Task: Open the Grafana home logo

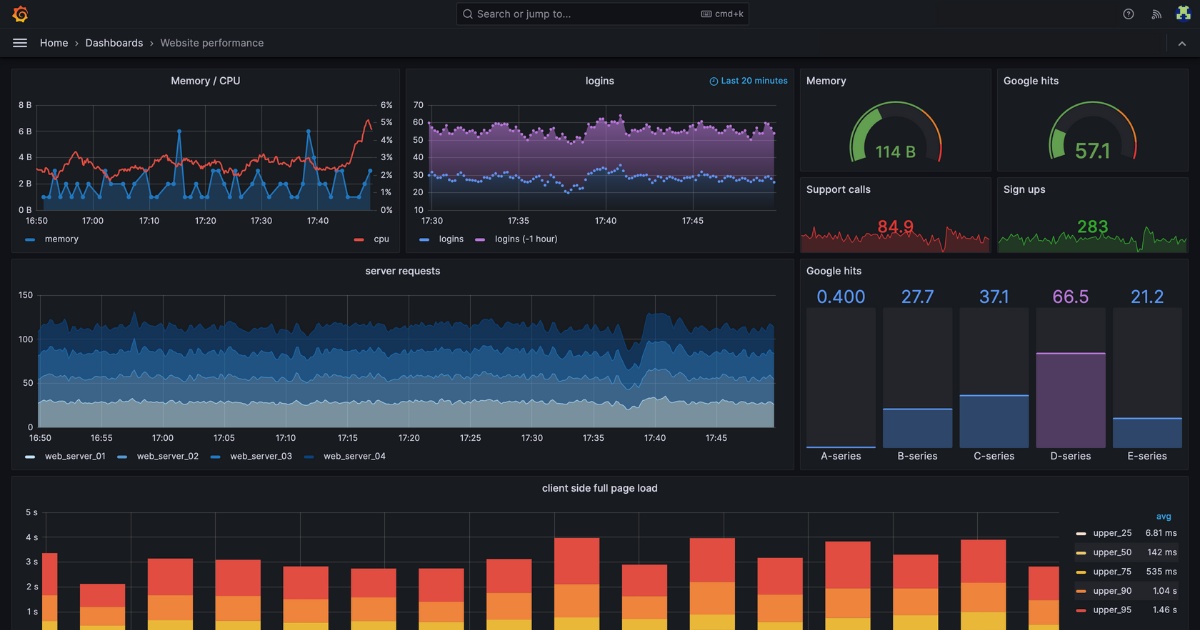Action: click(x=19, y=14)
